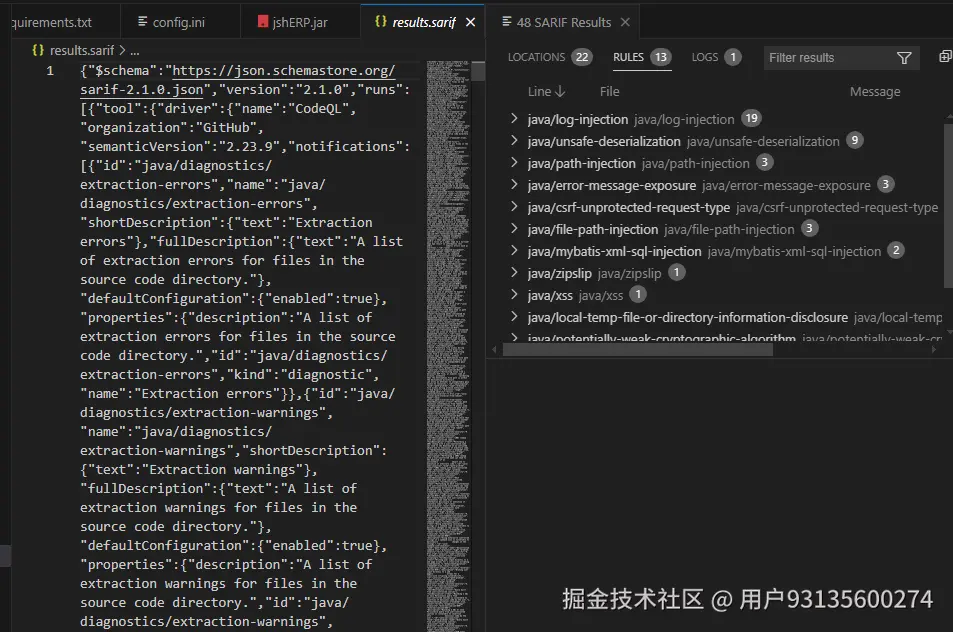Select the java/xss row text
Screen dimensions: 953x632
550,295
